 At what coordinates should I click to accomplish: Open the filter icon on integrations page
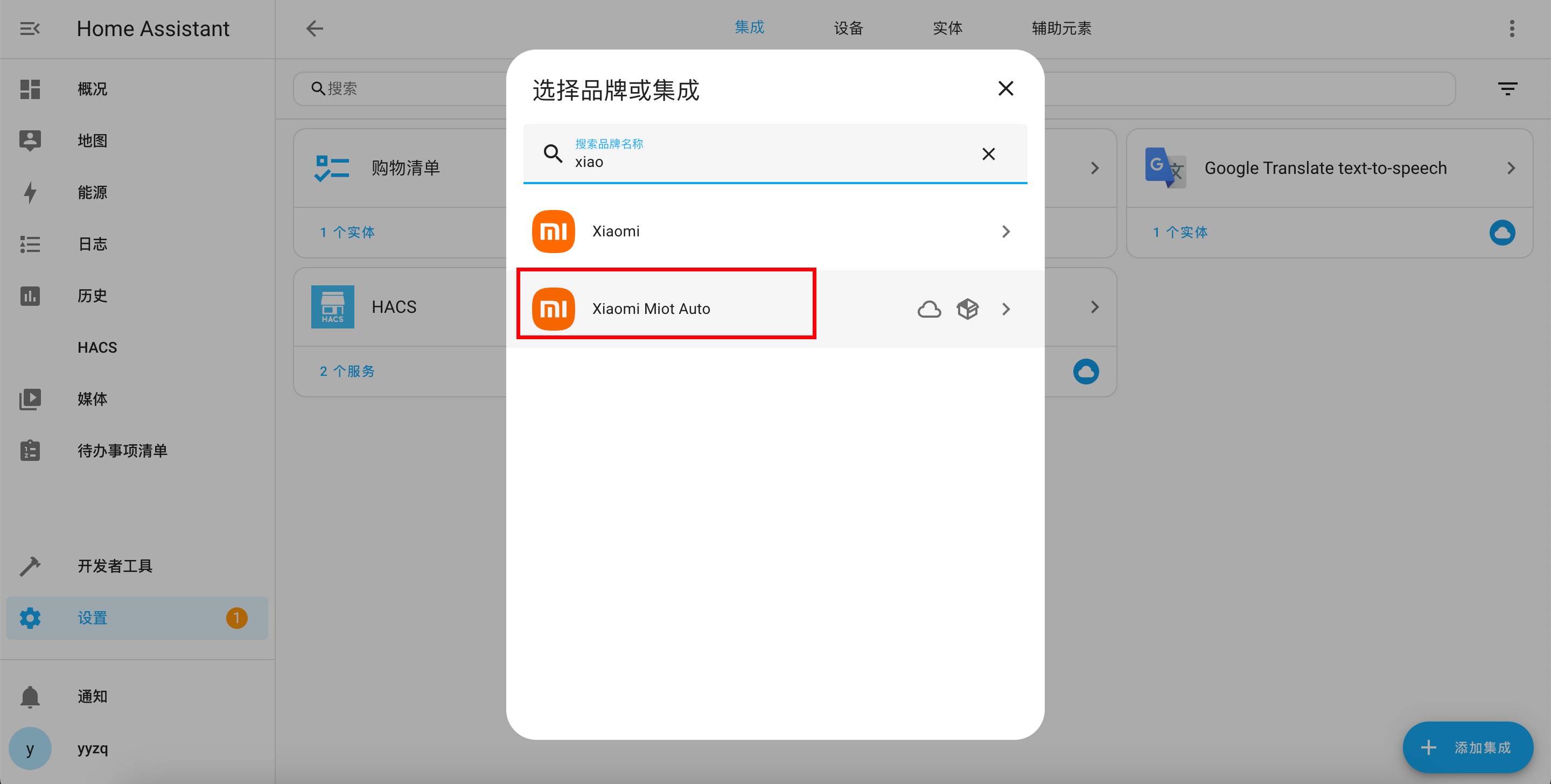tap(1507, 89)
